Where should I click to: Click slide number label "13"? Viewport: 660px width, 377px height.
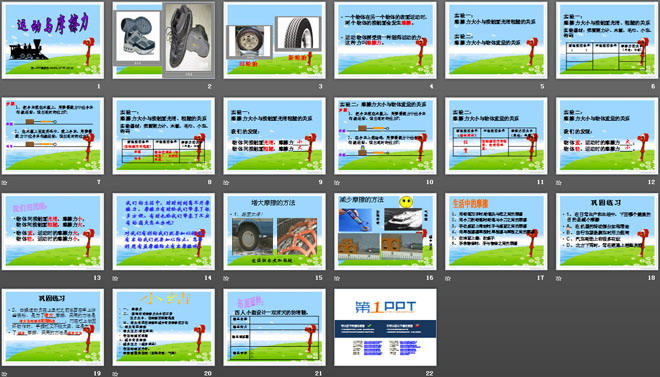pos(97,277)
